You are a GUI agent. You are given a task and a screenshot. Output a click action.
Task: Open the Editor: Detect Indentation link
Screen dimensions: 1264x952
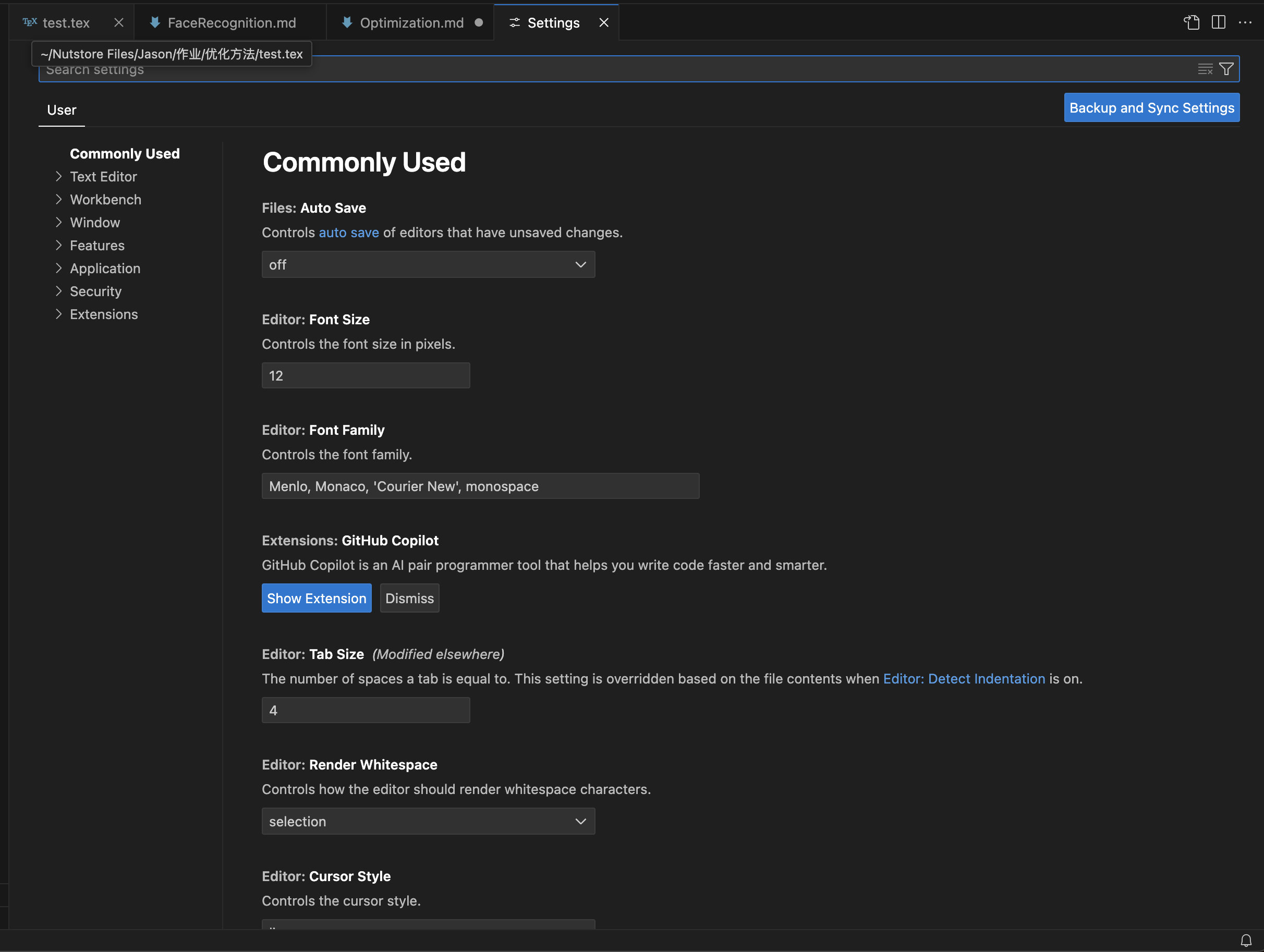click(964, 679)
